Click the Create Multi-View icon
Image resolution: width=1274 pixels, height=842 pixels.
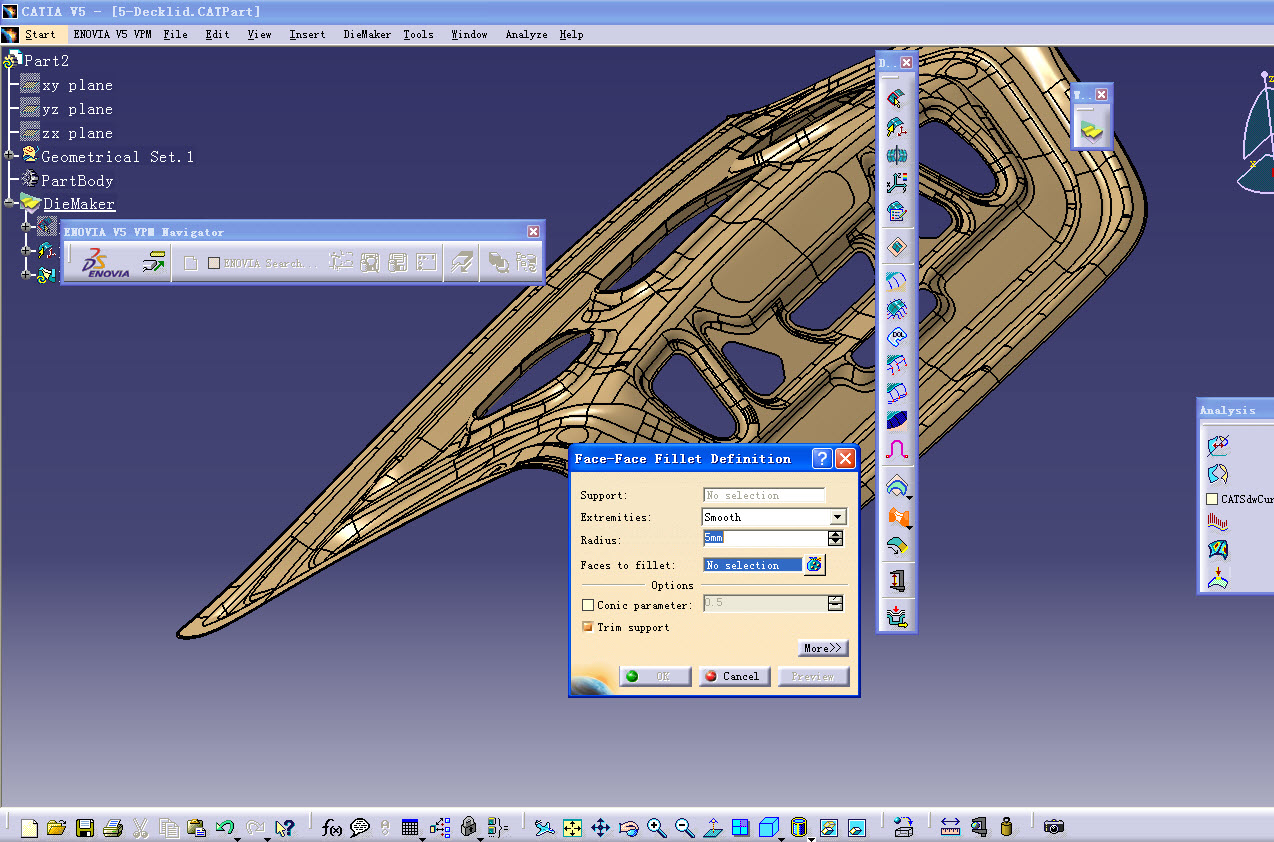(x=740, y=827)
